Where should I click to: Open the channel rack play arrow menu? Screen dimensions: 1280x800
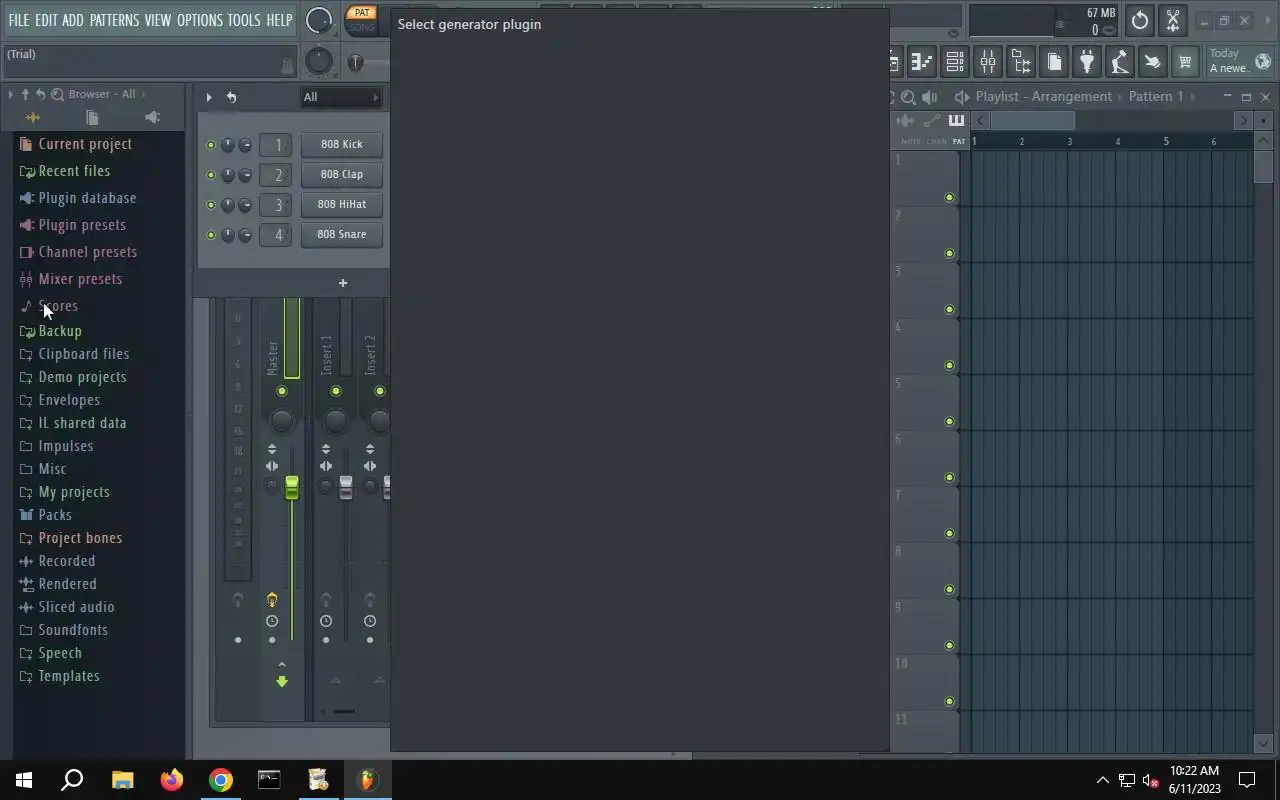[x=209, y=97]
